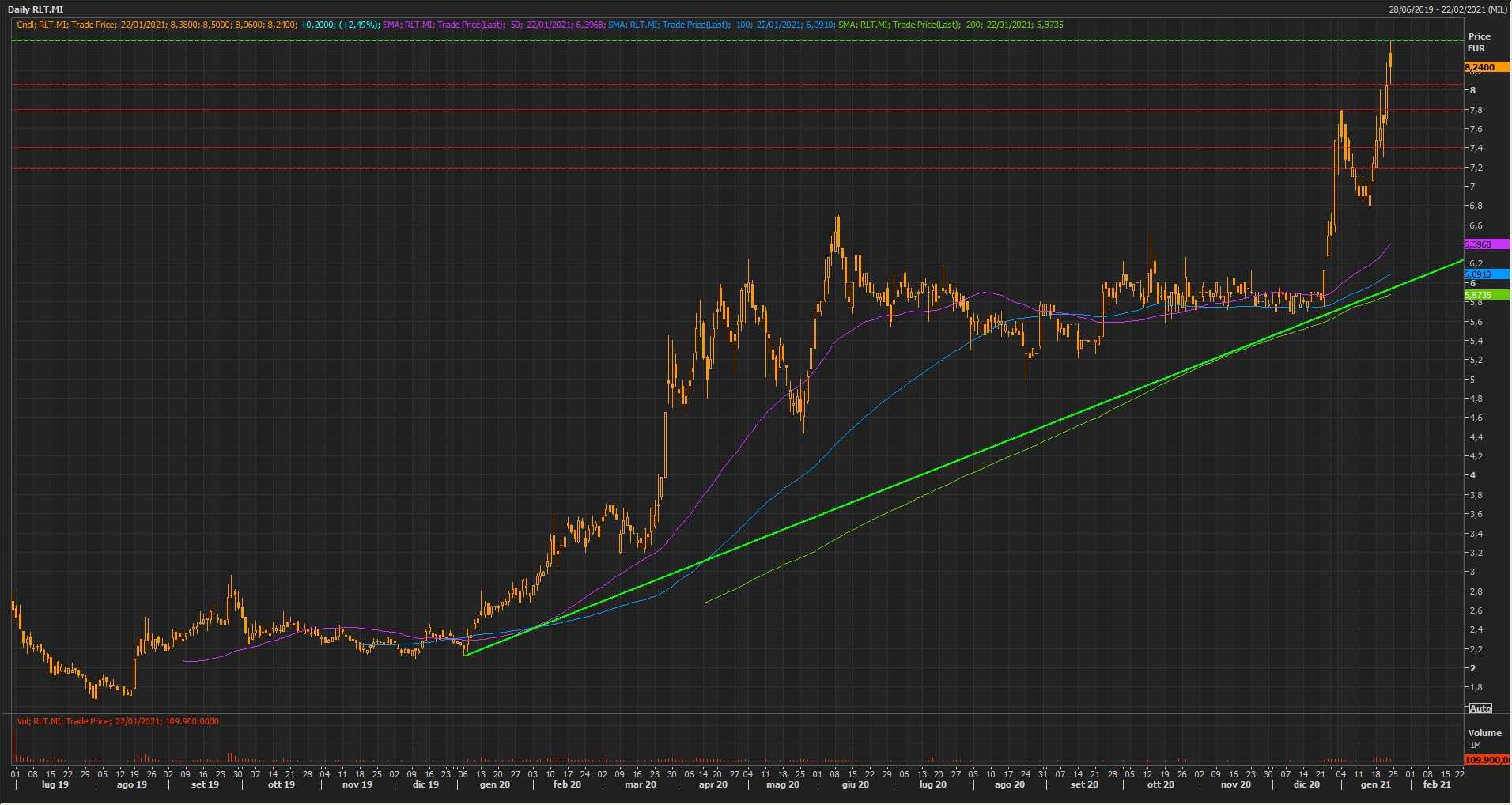Screen dimensions: 1512x805
Task: Click the "giu 20" month label
Action: point(856,784)
